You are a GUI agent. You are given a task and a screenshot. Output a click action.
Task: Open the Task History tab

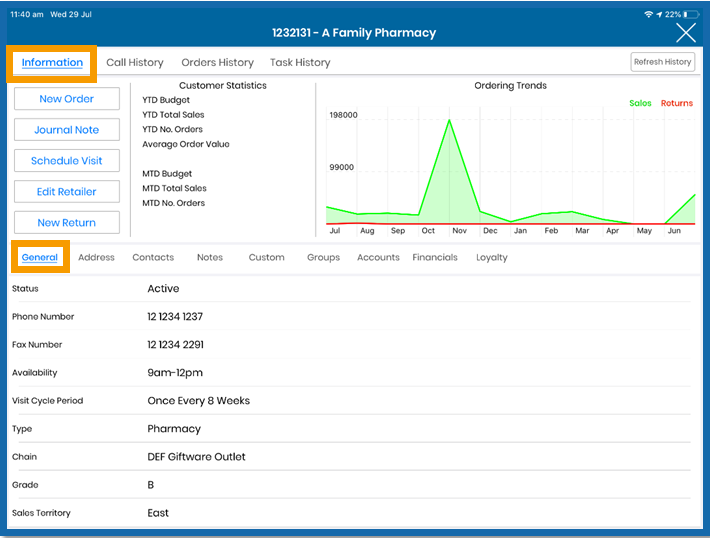click(x=300, y=62)
